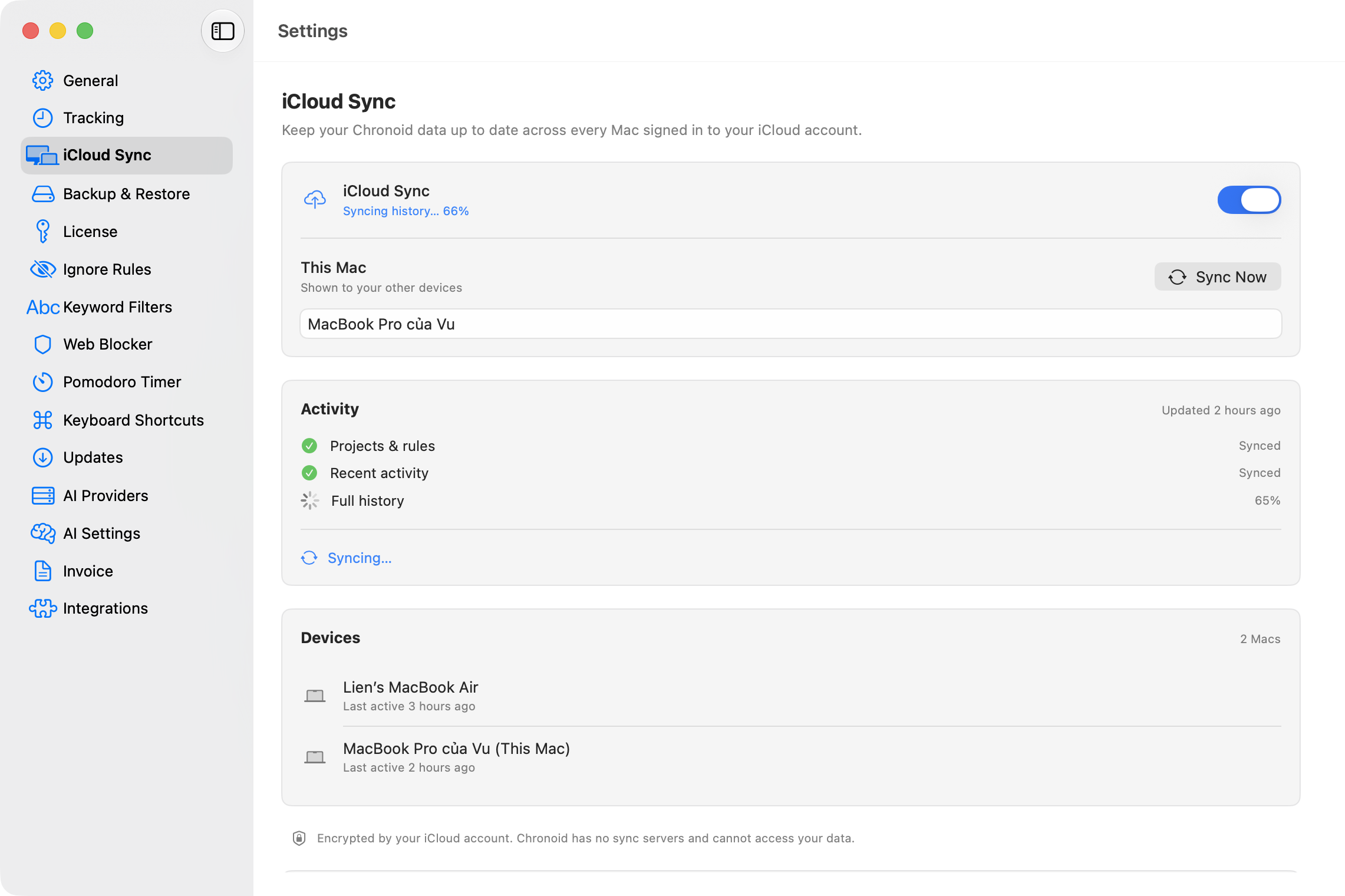
Task: Click the Updates download arrow icon
Action: 42,457
